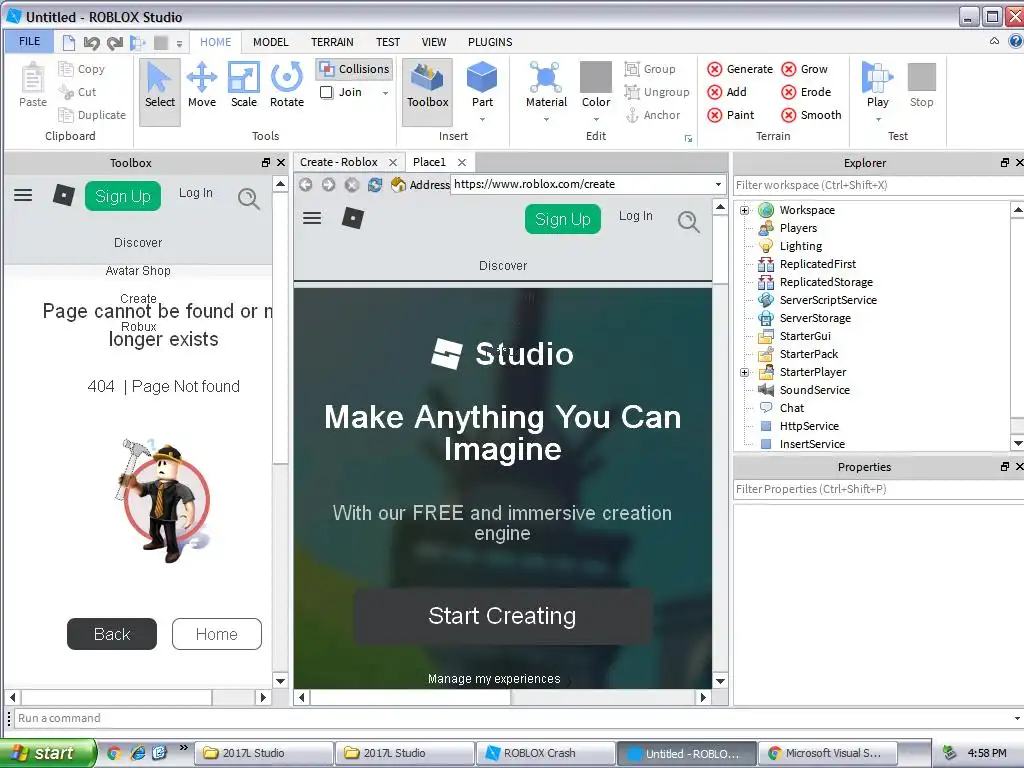Click the Home button on 404 page
The width and height of the screenshot is (1024, 768).
pyautogui.click(x=217, y=634)
